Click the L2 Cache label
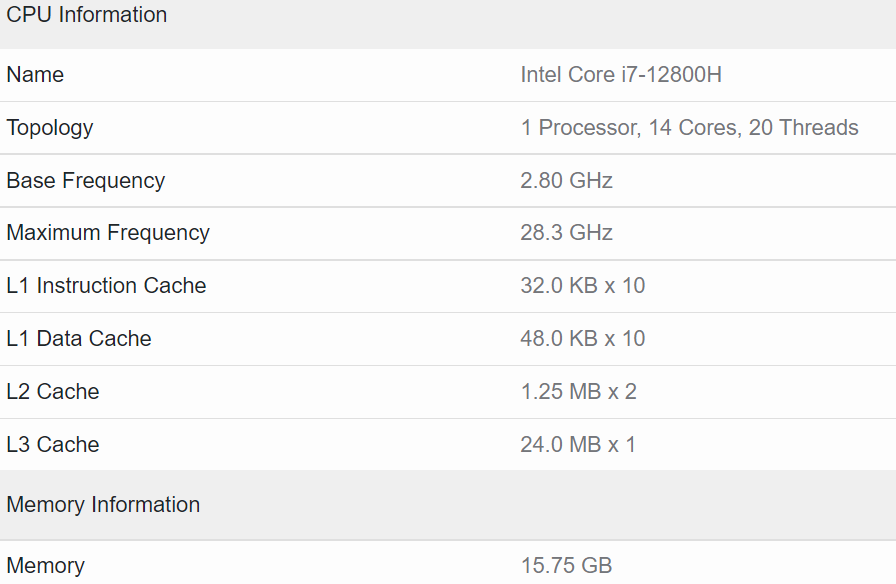 pyautogui.click(x=53, y=392)
